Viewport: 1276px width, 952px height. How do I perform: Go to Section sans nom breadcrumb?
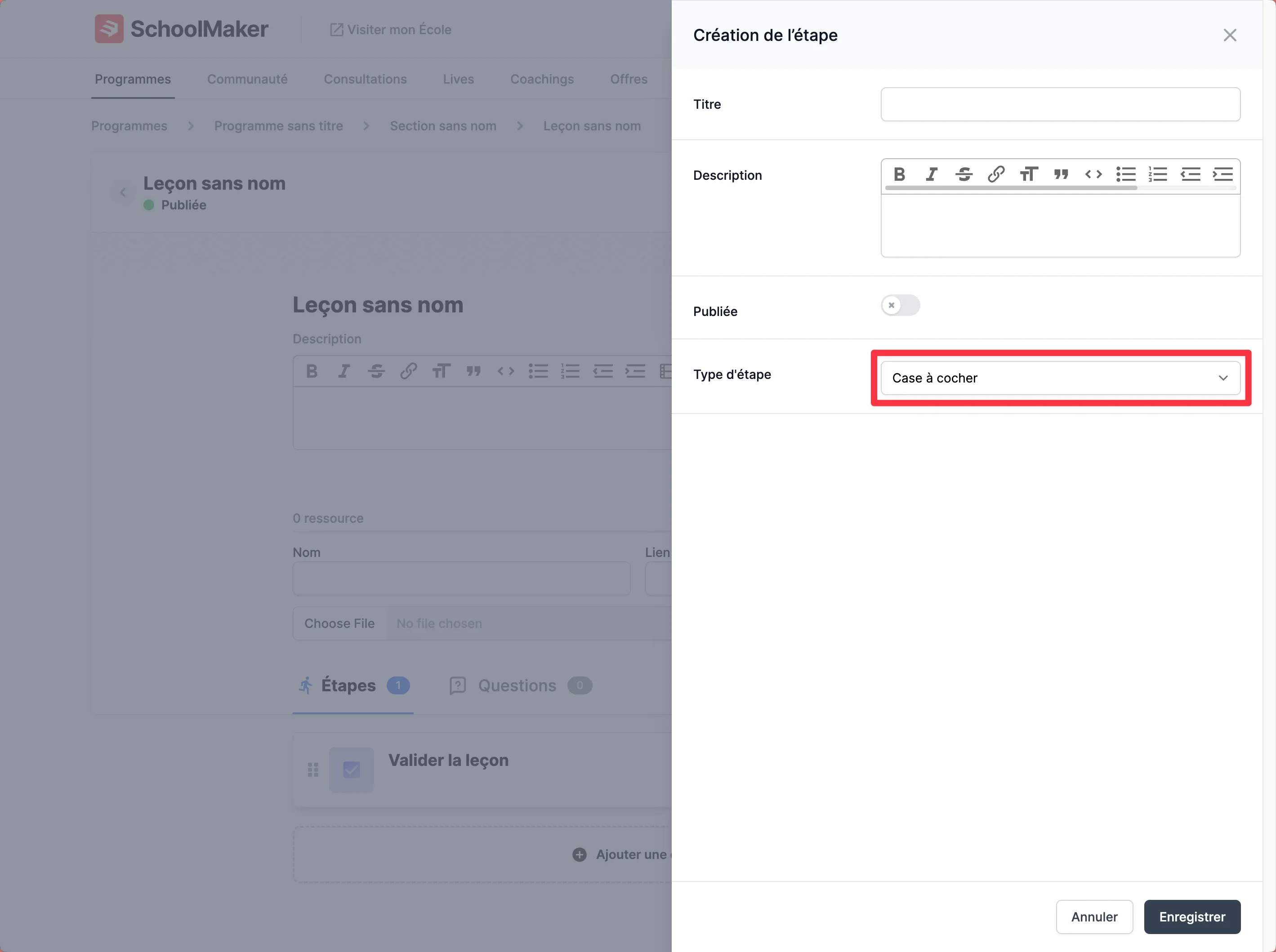(x=442, y=125)
